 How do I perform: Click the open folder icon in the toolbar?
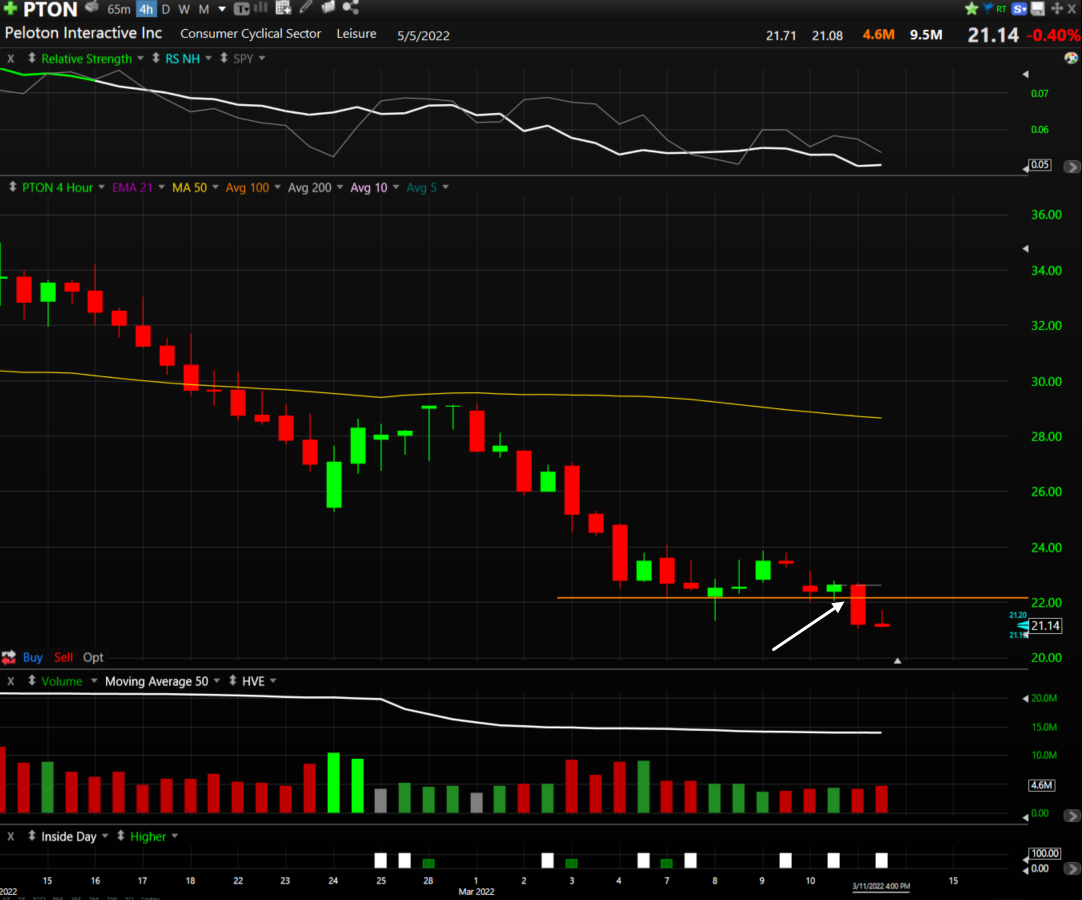[x=328, y=8]
